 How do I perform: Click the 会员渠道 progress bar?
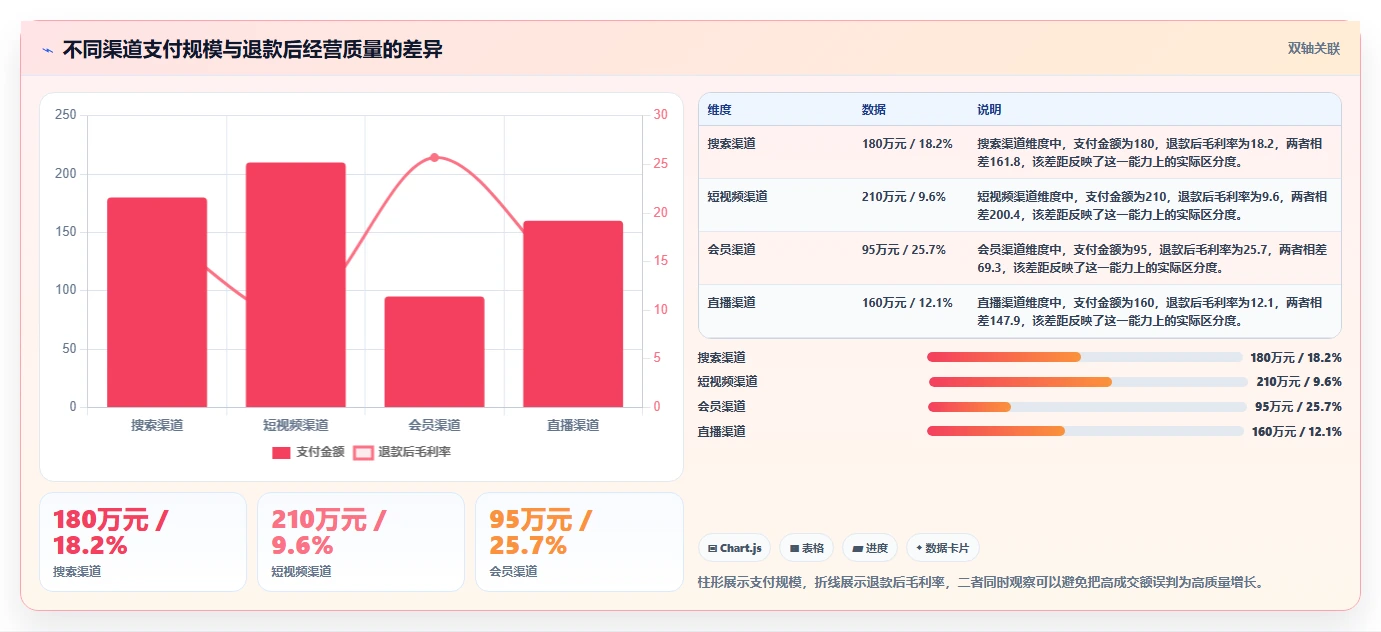click(1088, 407)
